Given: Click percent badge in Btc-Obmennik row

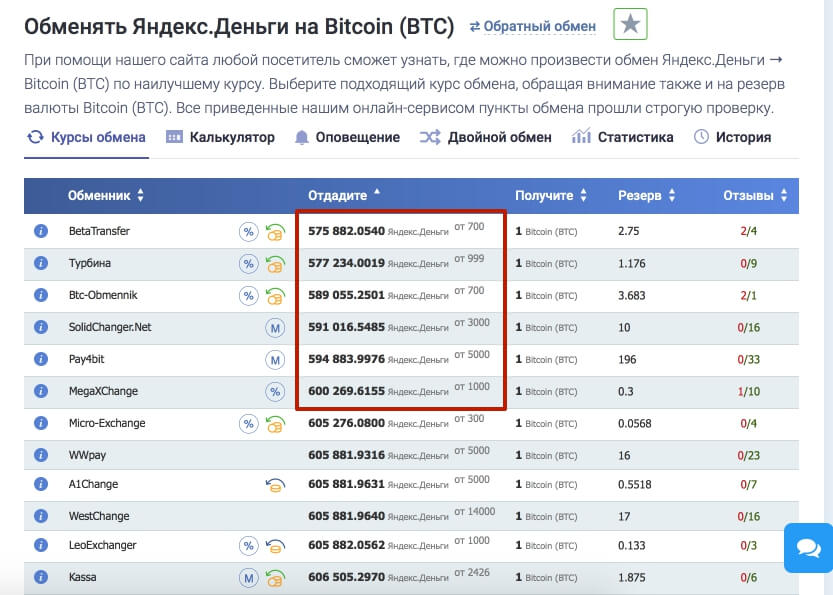Looking at the screenshot, I should tap(248, 296).
